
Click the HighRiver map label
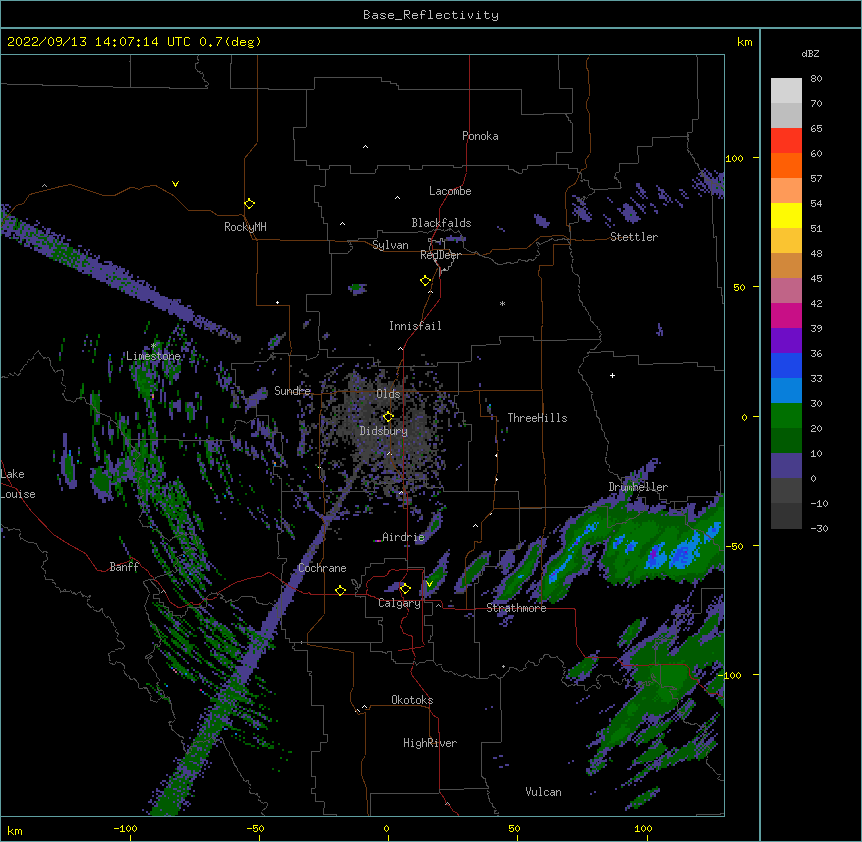tap(430, 743)
